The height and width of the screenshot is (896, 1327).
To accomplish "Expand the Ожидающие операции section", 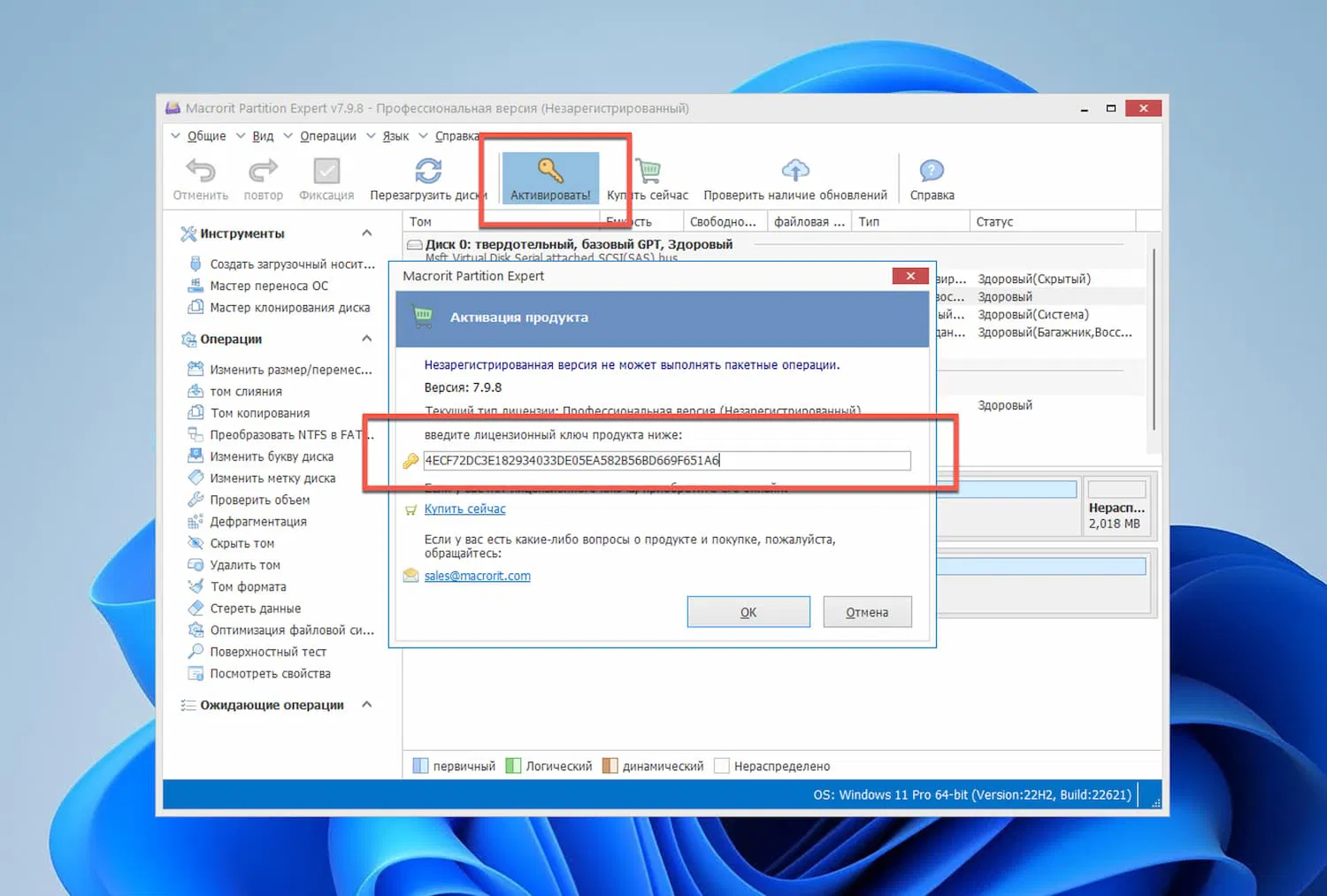I will coord(366,704).
